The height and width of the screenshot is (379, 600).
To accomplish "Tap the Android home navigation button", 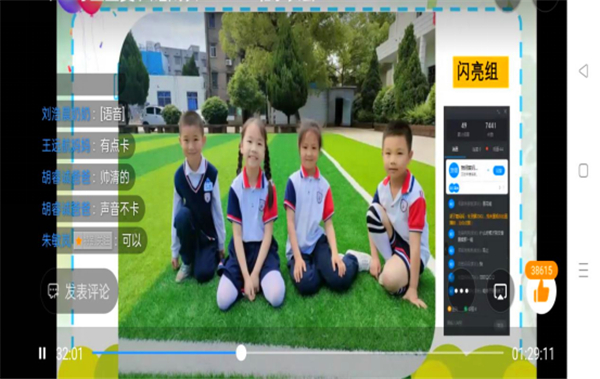I will [x=583, y=170].
